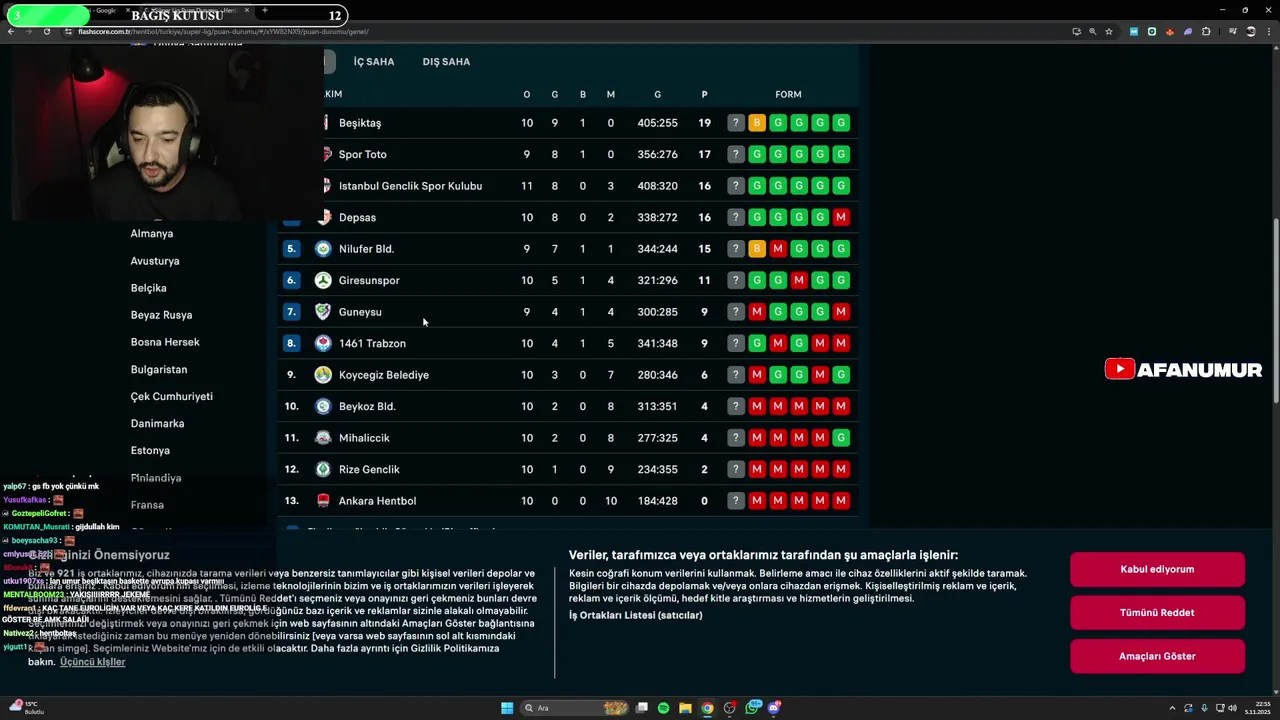This screenshot has height=720, width=1280.
Task: Open Discord from the taskbar
Action: [x=774, y=708]
